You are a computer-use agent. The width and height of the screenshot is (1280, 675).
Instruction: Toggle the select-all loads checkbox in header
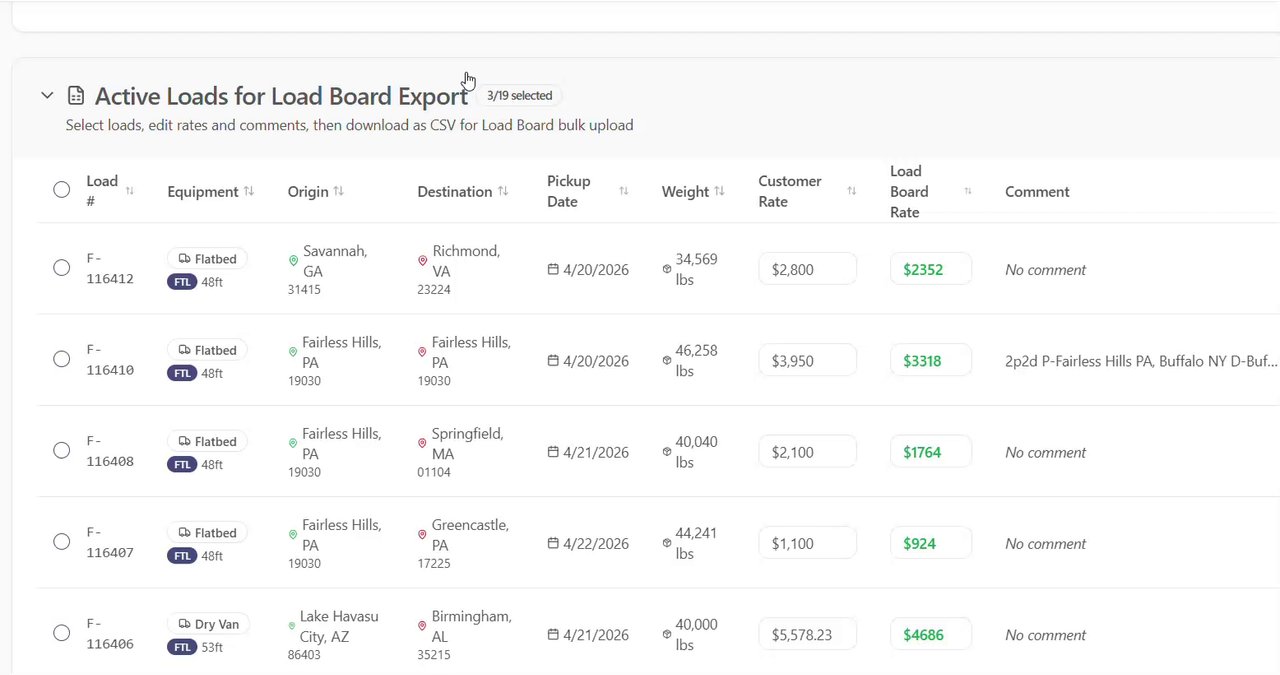click(62, 189)
